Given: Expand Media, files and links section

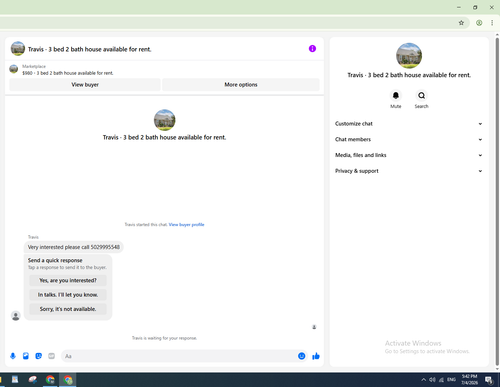Looking at the screenshot, I should tap(409, 155).
